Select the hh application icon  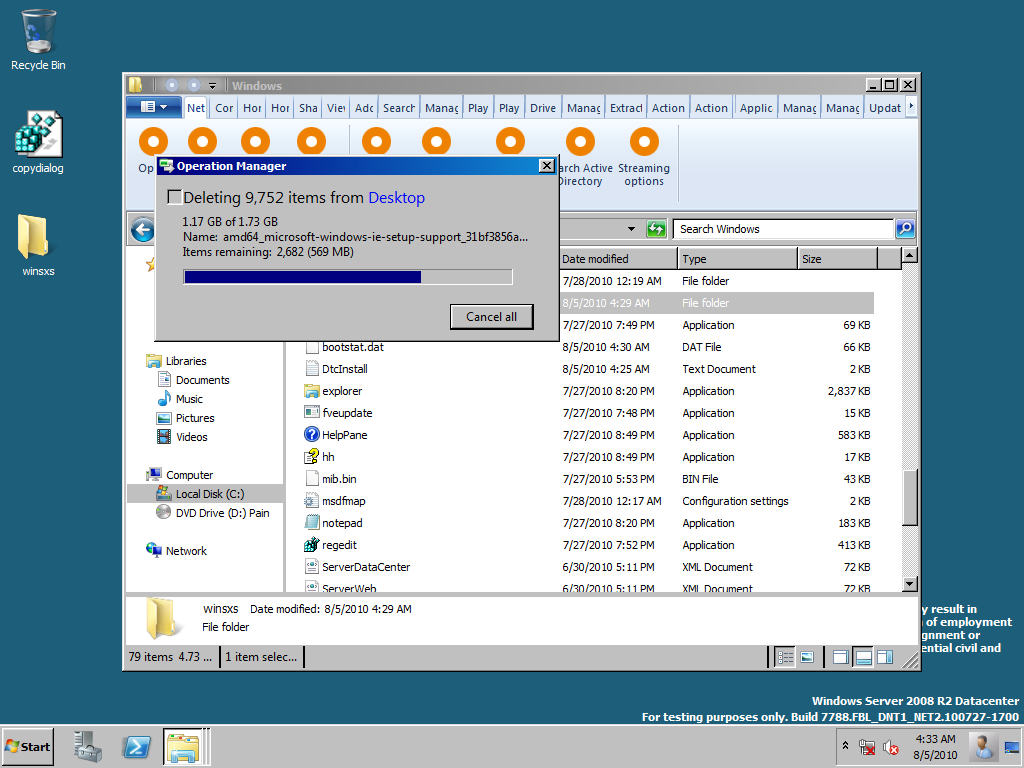[x=312, y=457]
